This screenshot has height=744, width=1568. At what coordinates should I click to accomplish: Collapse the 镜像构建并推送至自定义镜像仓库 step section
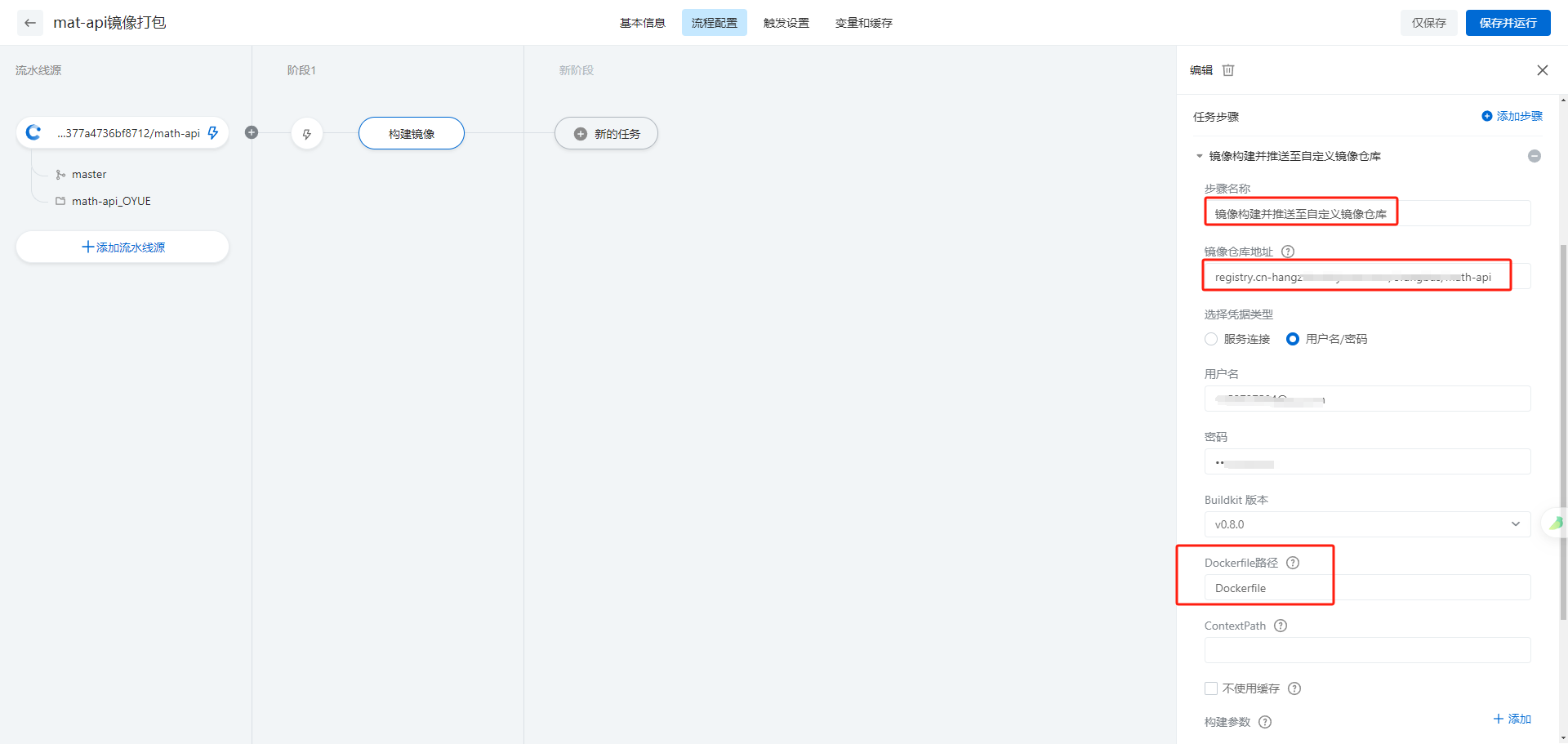1200,156
